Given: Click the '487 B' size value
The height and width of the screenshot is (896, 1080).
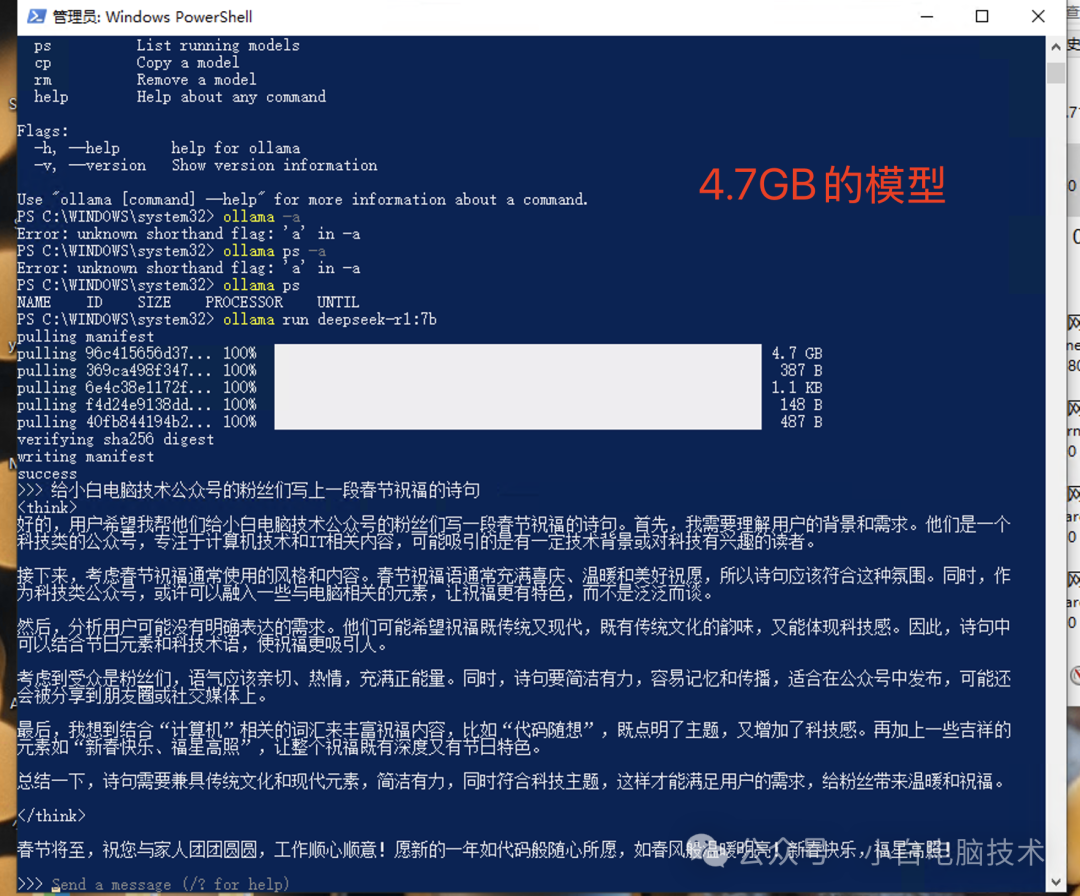Looking at the screenshot, I should (x=801, y=422).
